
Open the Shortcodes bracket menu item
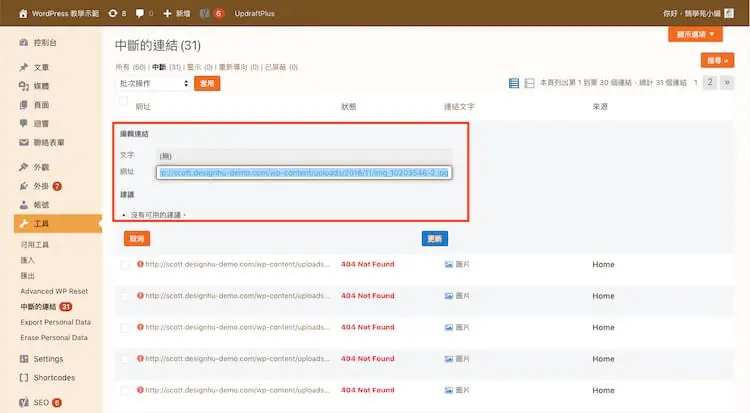click(47, 378)
